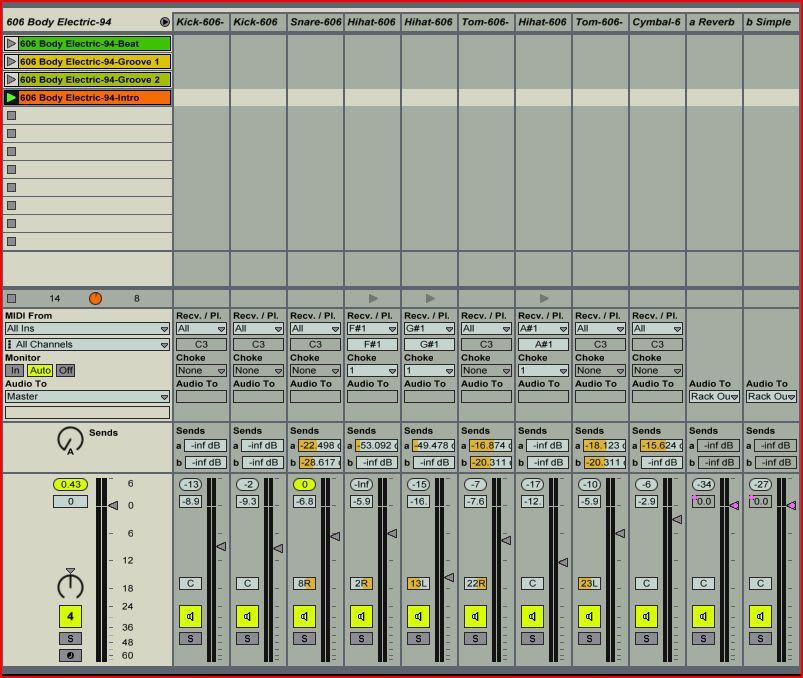The width and height of the screenshot is (803, 678).
Task: Solo the Tom chain panned 22R
Action: coord(475,639)
